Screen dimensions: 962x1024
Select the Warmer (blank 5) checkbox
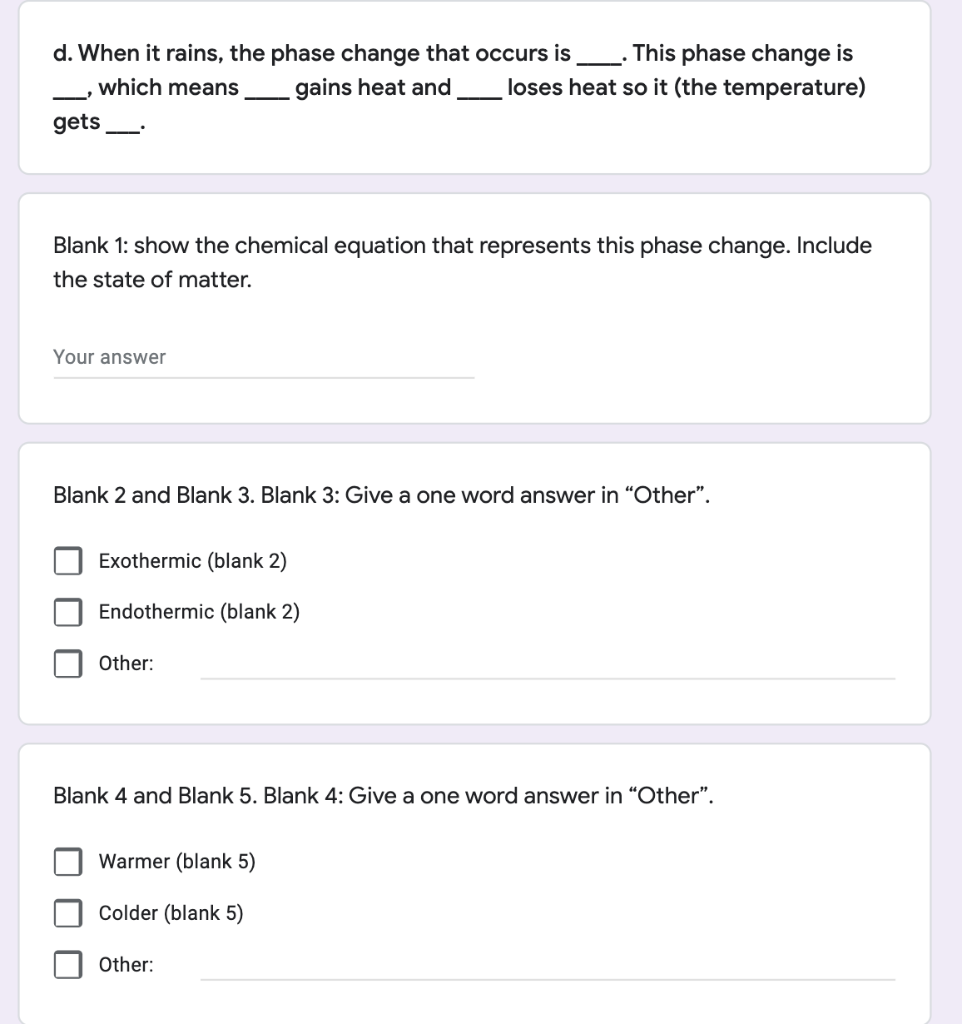point(68,861)
